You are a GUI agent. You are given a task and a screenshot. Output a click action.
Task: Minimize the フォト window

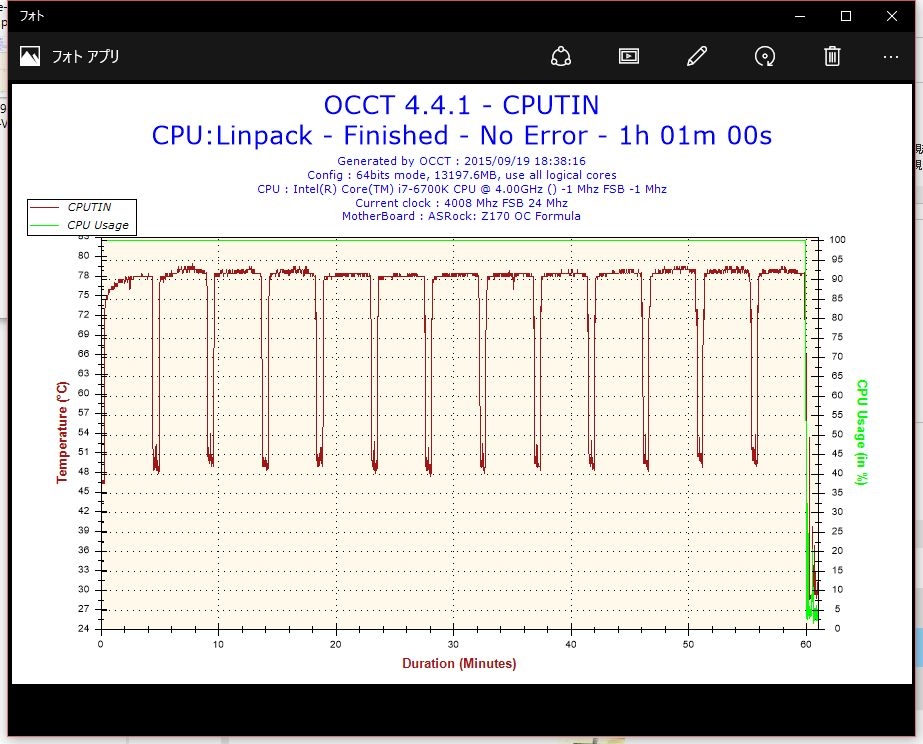pyautogui.click(x=799, y=16)
